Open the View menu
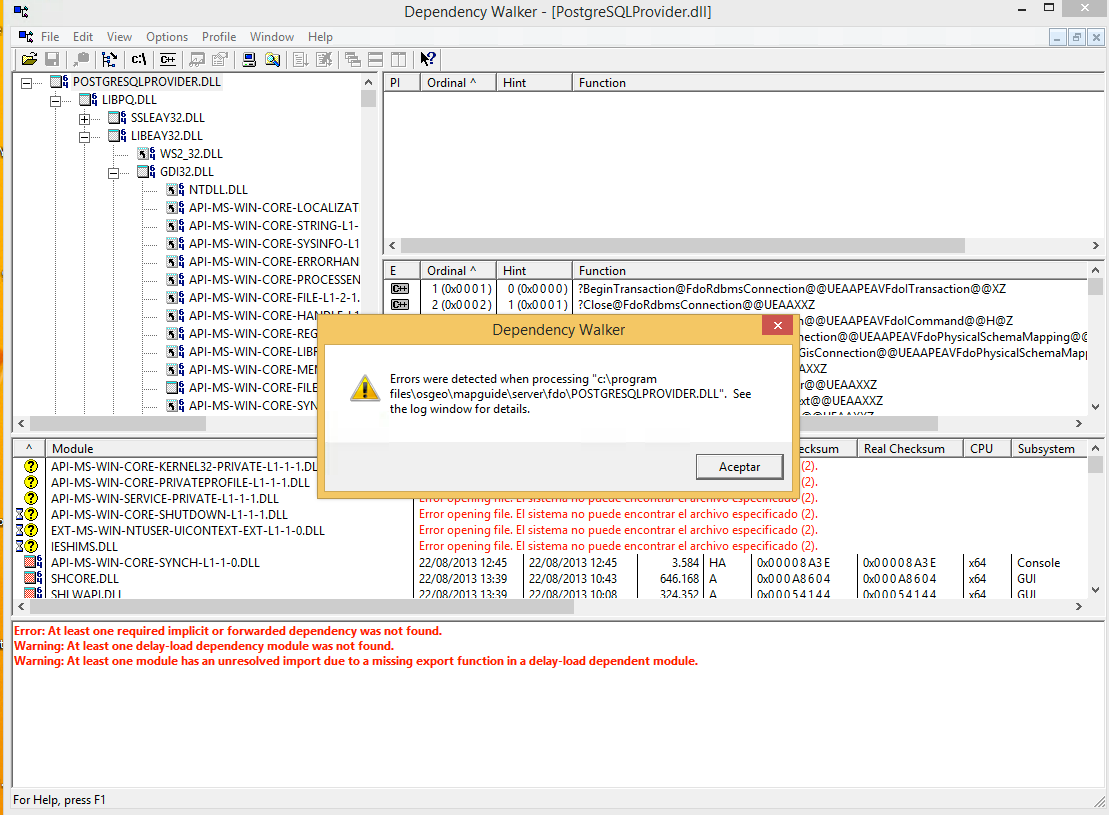The width and height of the screenshot is (1109, 815). tap(120, 37)
